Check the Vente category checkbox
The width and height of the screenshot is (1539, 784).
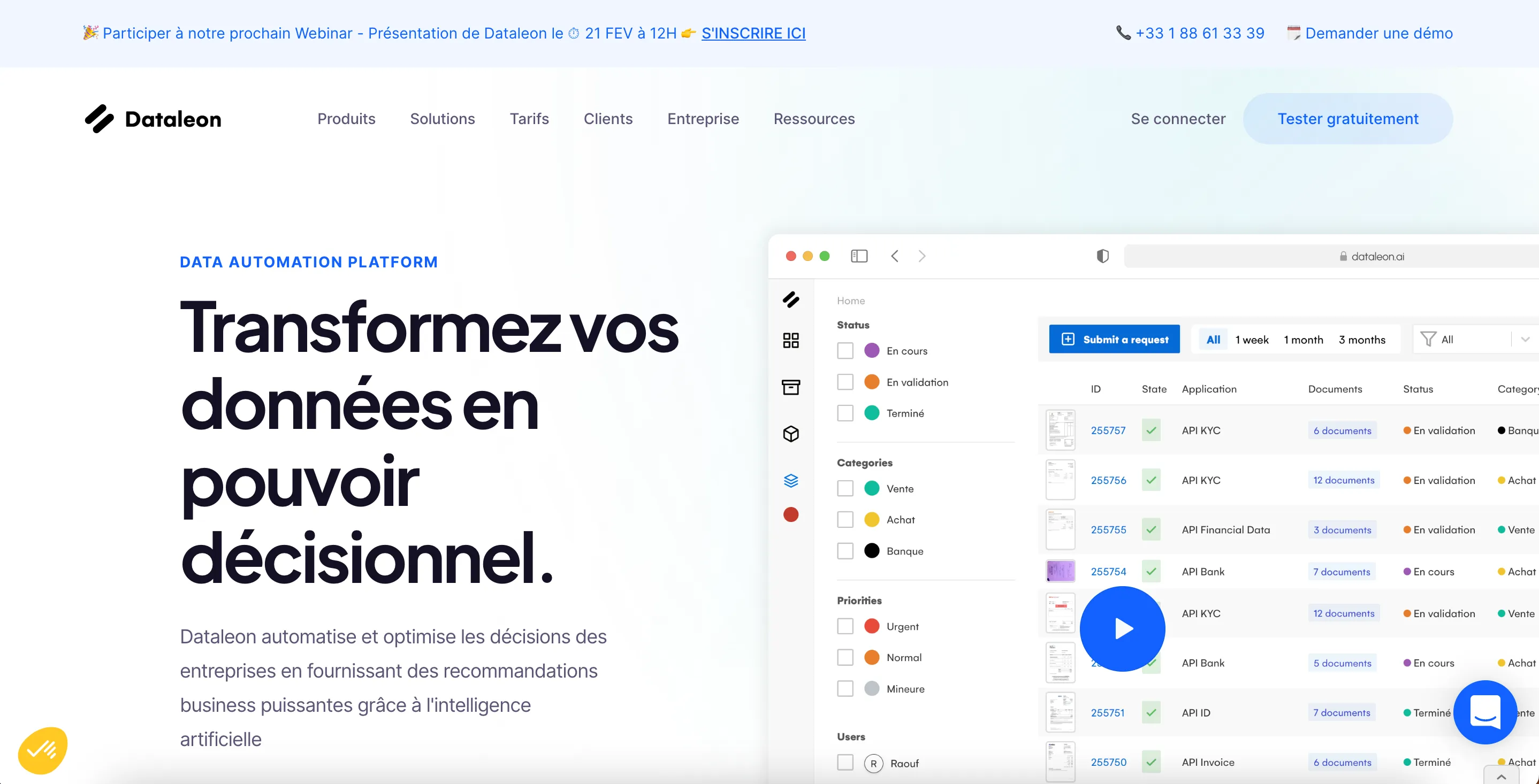point(845,488)
